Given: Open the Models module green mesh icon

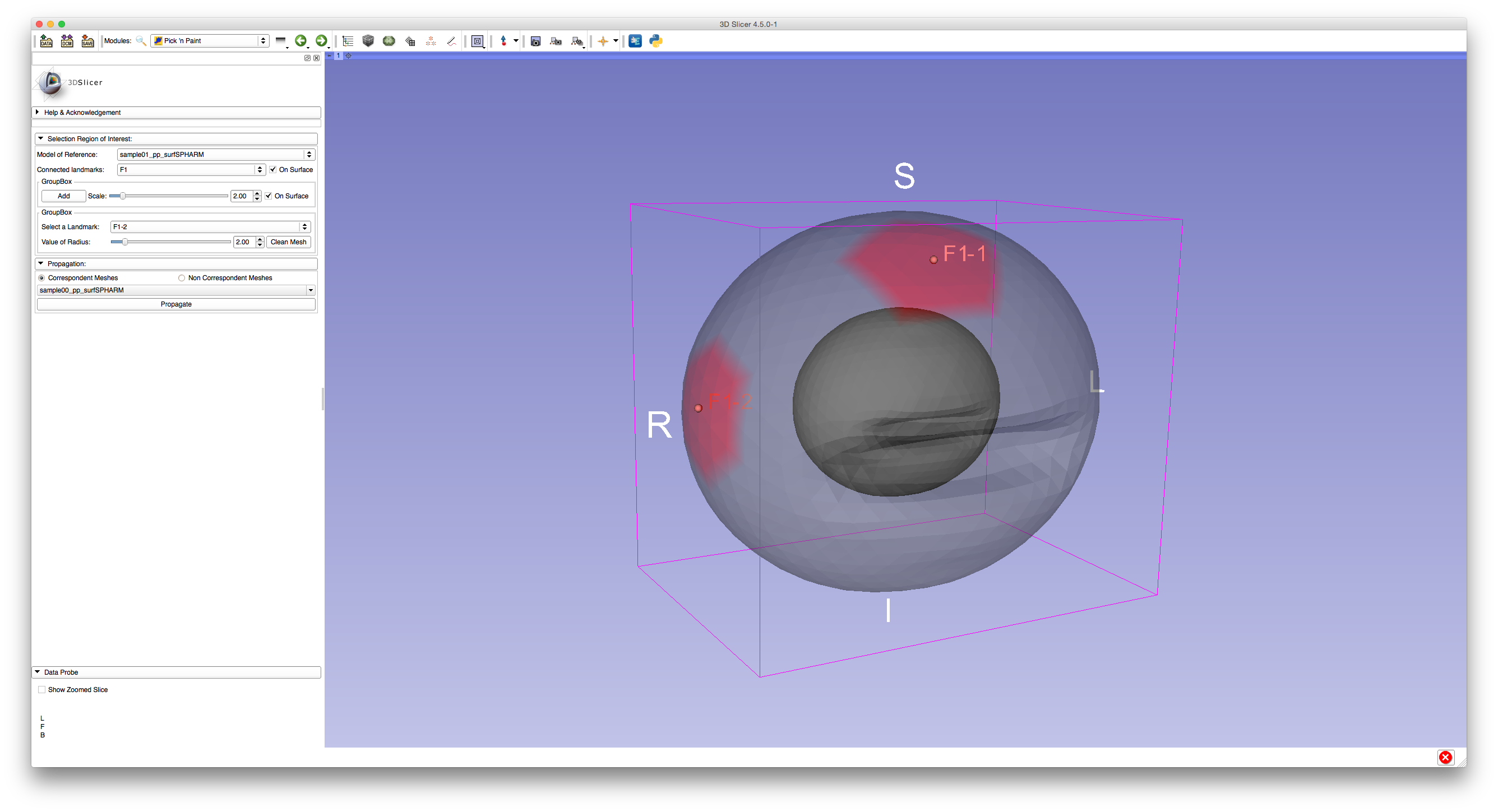Looking at the screenshot, I should pos(389,41).
